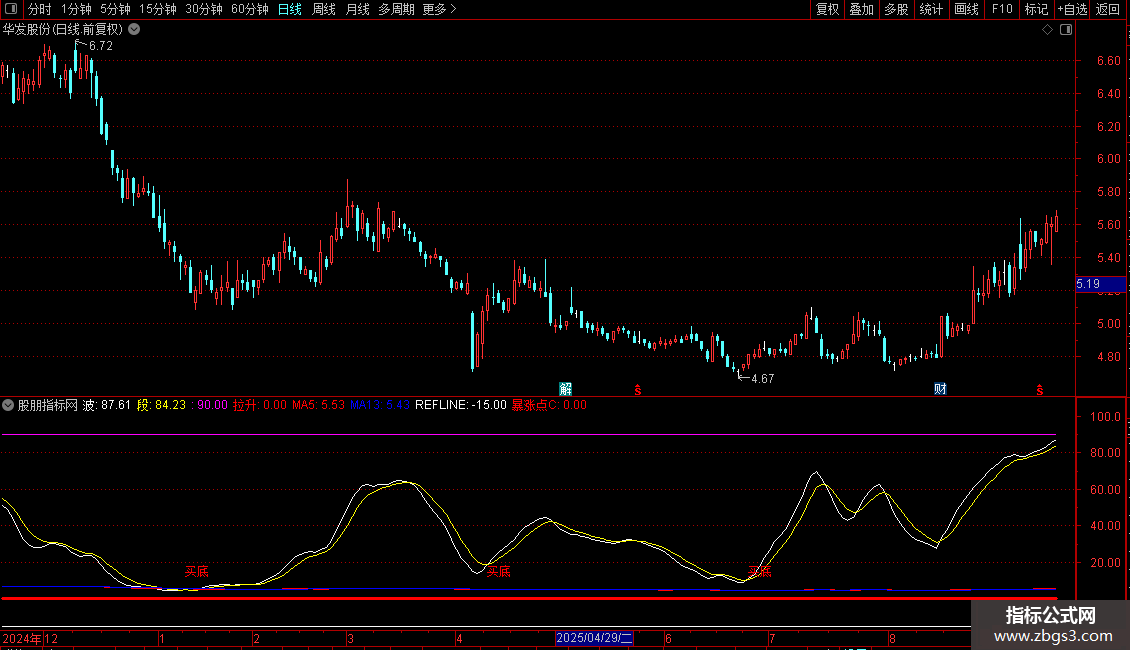Viewport: 1130px width, 650px height.
Task: Select the 15分钟 period tab
Action: click(158, 9)
